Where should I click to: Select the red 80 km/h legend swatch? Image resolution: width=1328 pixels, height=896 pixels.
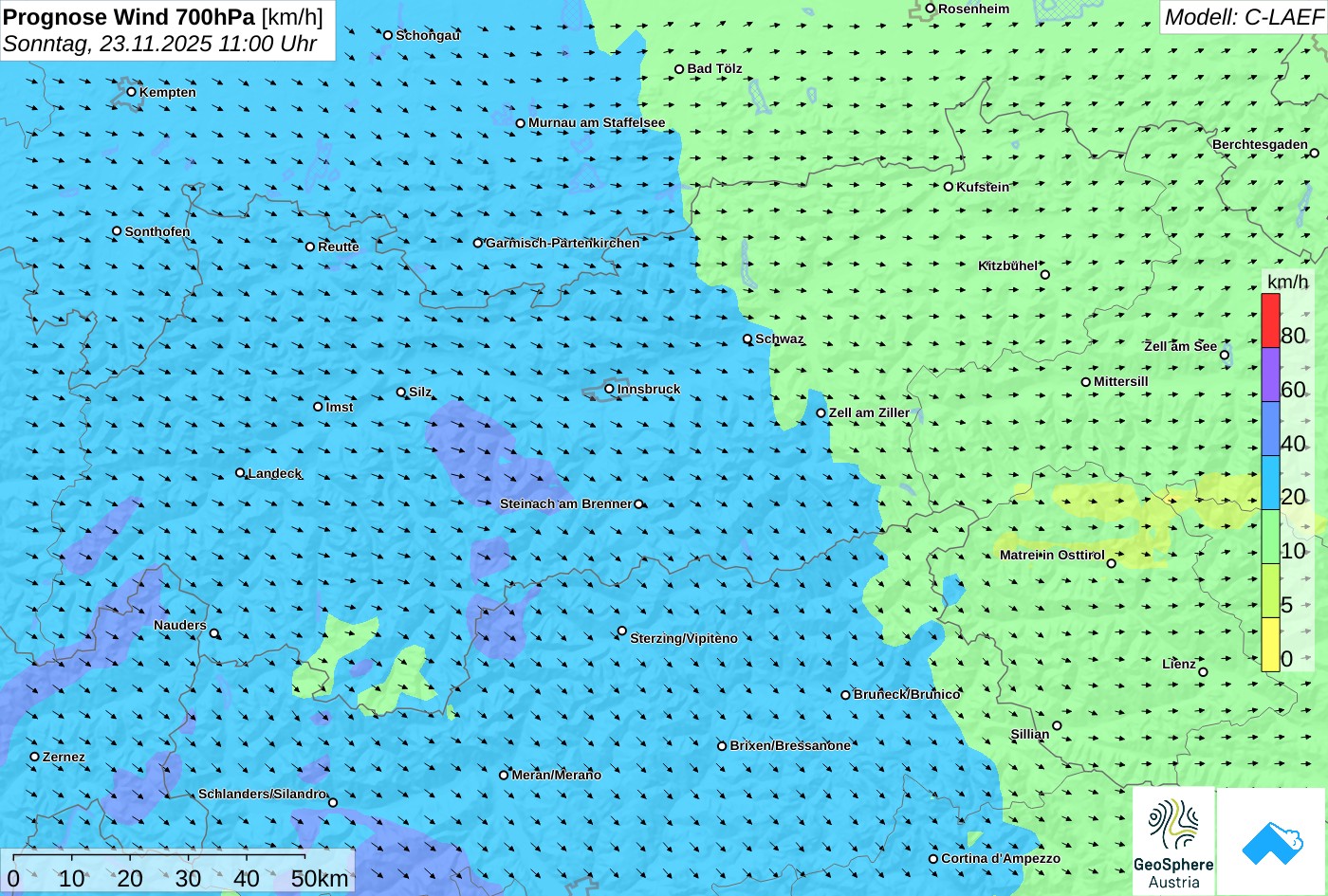1270,320
